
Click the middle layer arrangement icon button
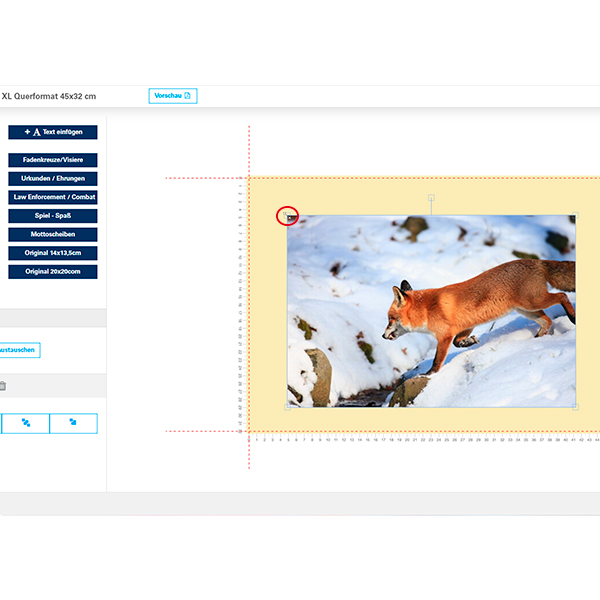click(26, 423)
